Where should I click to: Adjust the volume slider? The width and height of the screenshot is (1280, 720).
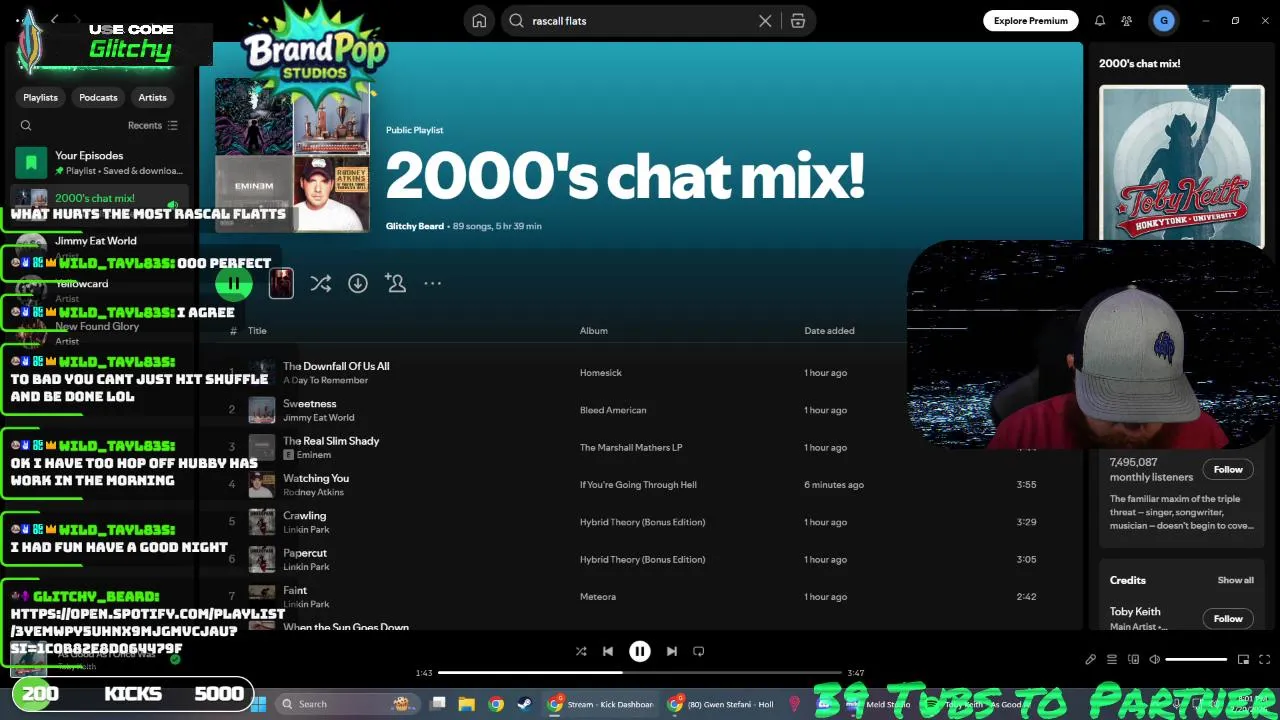click(1196, 660)
